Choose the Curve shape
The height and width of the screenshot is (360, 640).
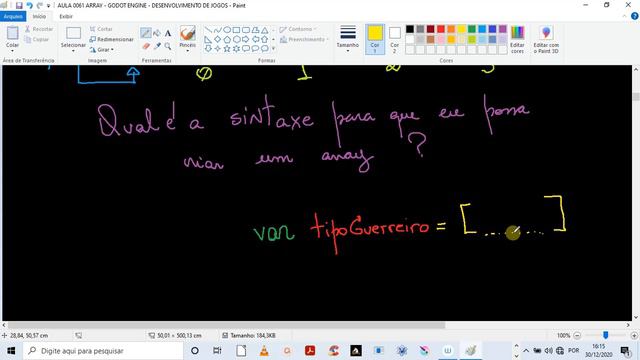pos(218,30)
